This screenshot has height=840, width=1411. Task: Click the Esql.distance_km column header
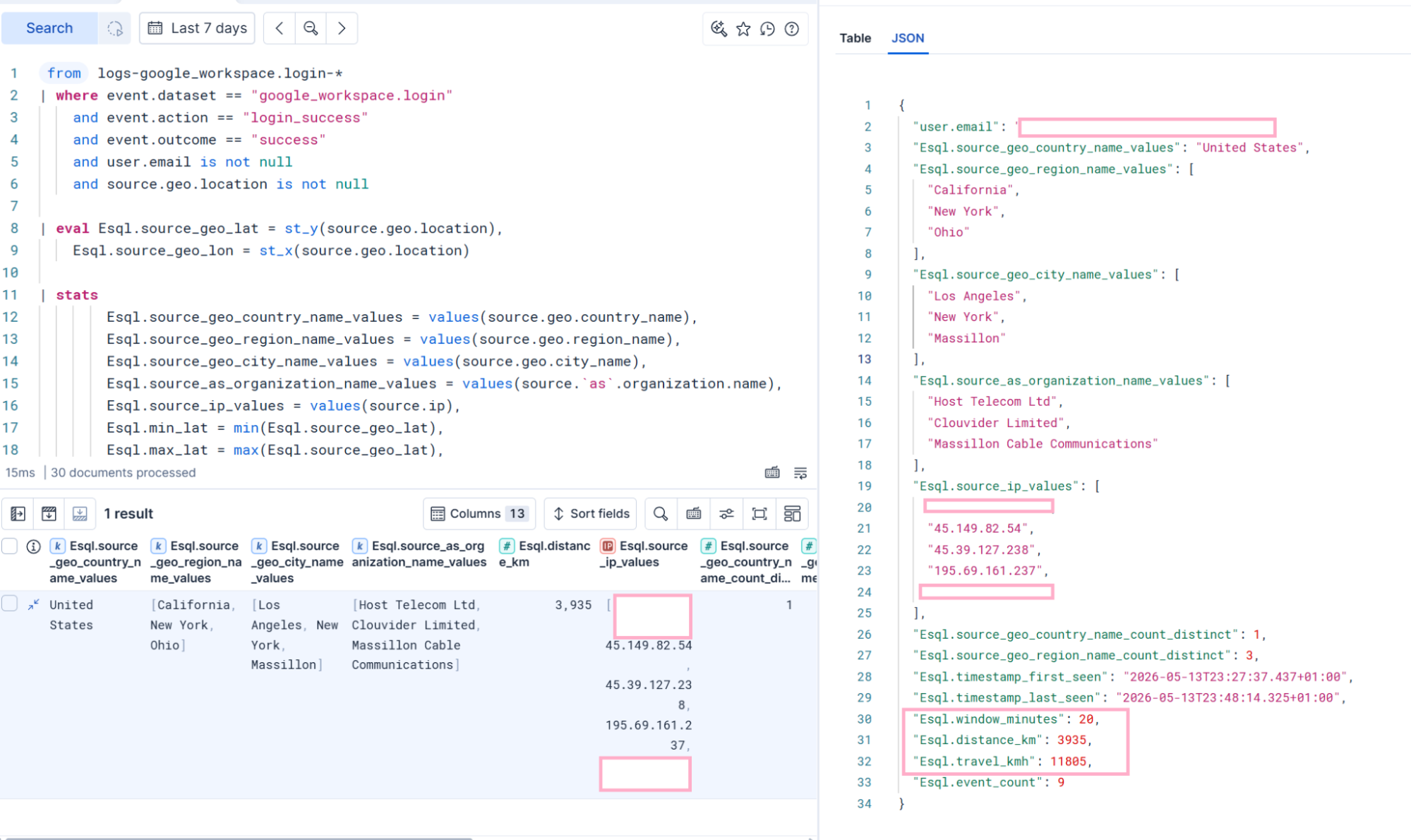(x=544, y=554)
